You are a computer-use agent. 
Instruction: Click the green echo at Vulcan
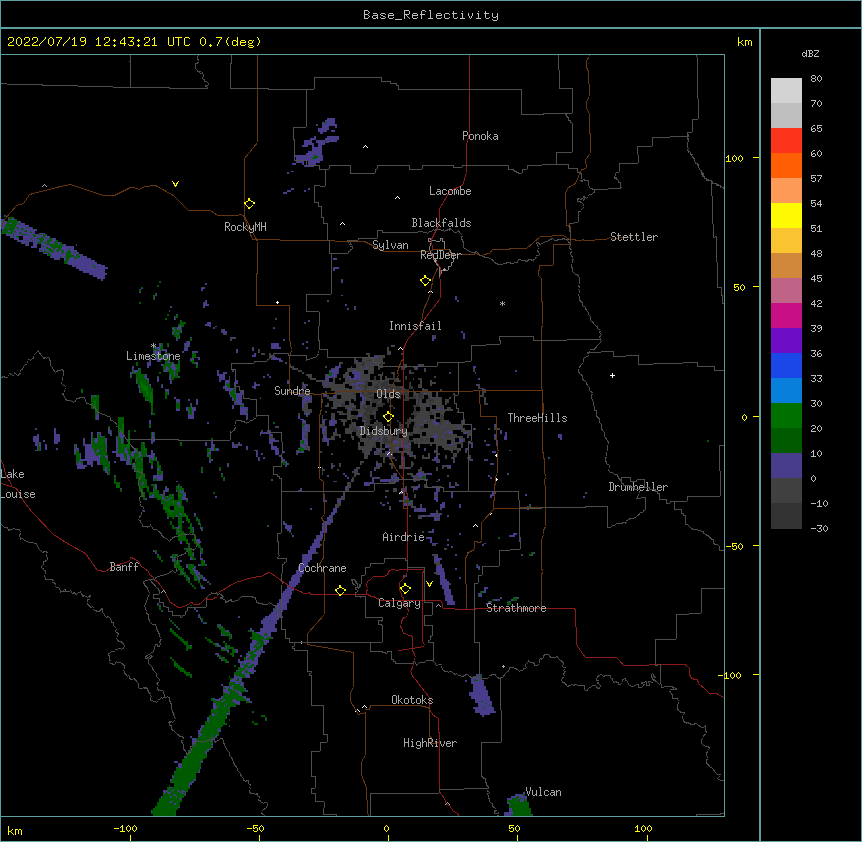(518, 805)
